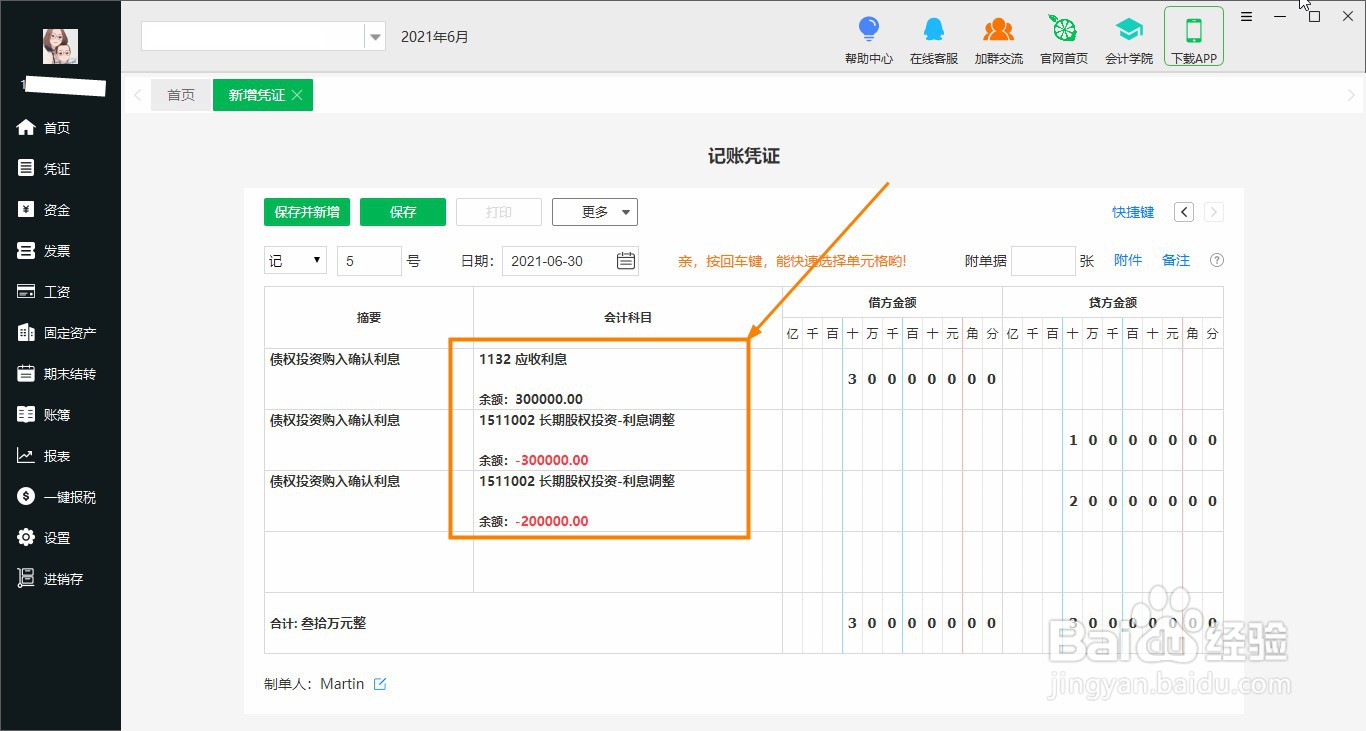Image resolution: width=1366 pixels, height=731 pixels.
Task: Open the 凭证 section in the sidebar
Action: pos(55,168)
